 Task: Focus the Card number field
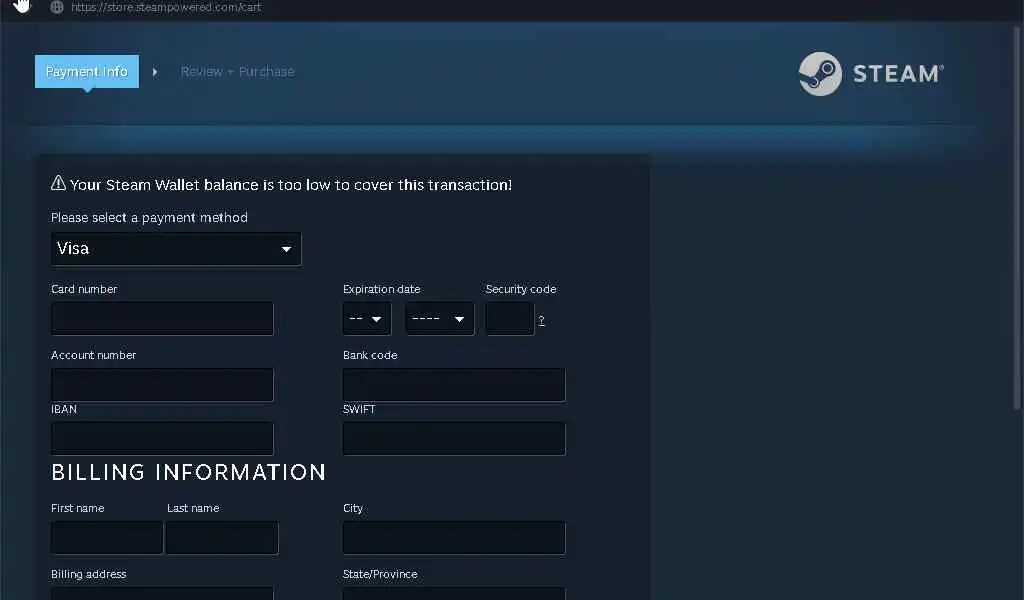point(162,319)
